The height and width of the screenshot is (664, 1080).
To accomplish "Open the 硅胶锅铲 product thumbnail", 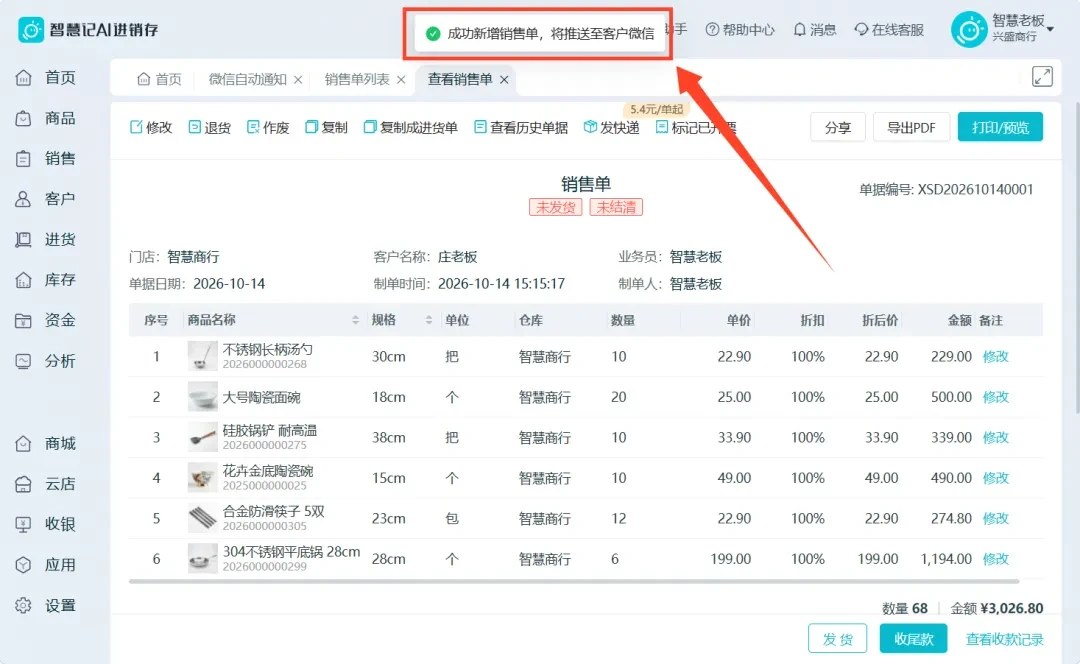I will click(202, 437).
